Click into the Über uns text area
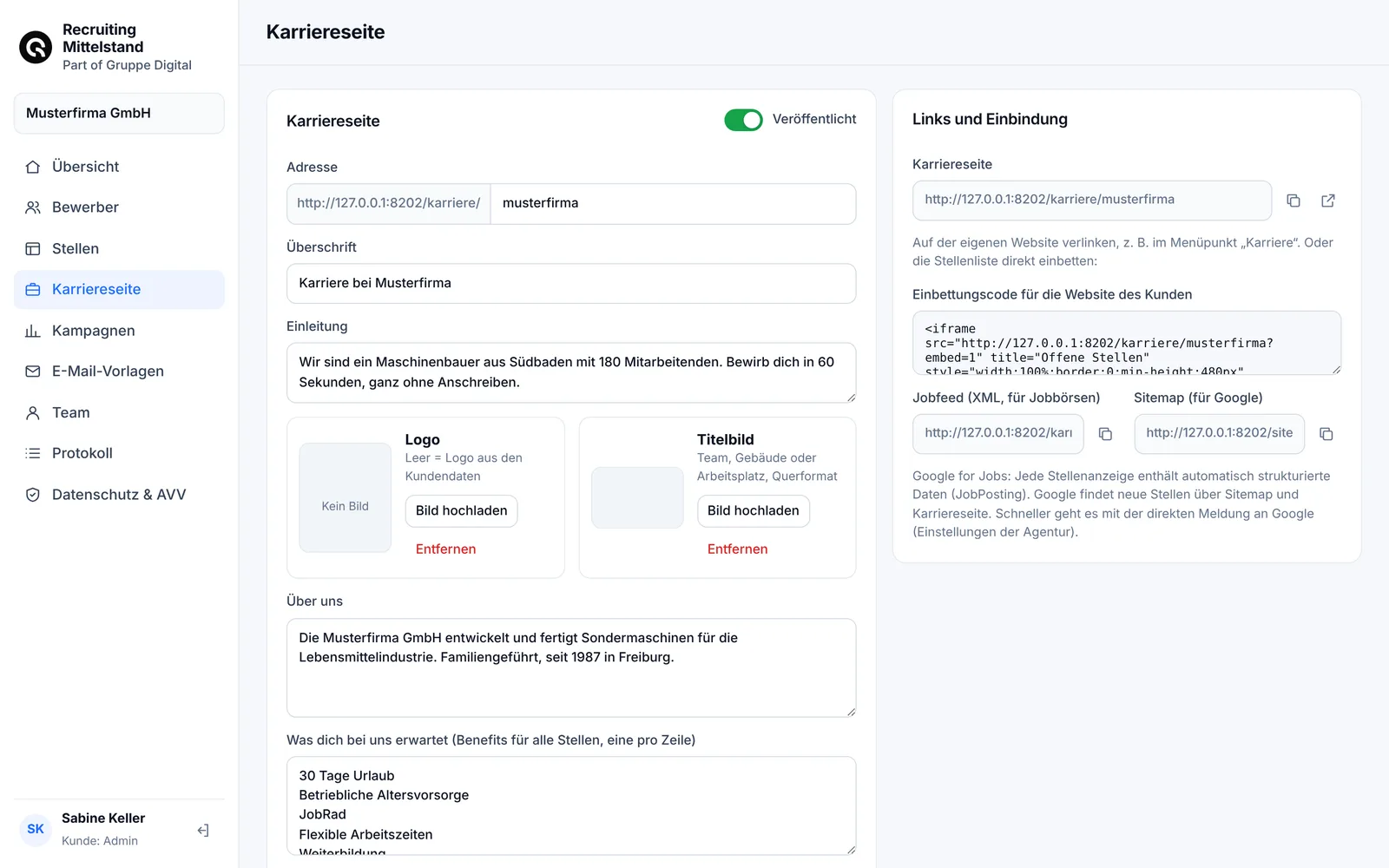Viewport: 1389px width, 868px height. click(x=571, y=667)
